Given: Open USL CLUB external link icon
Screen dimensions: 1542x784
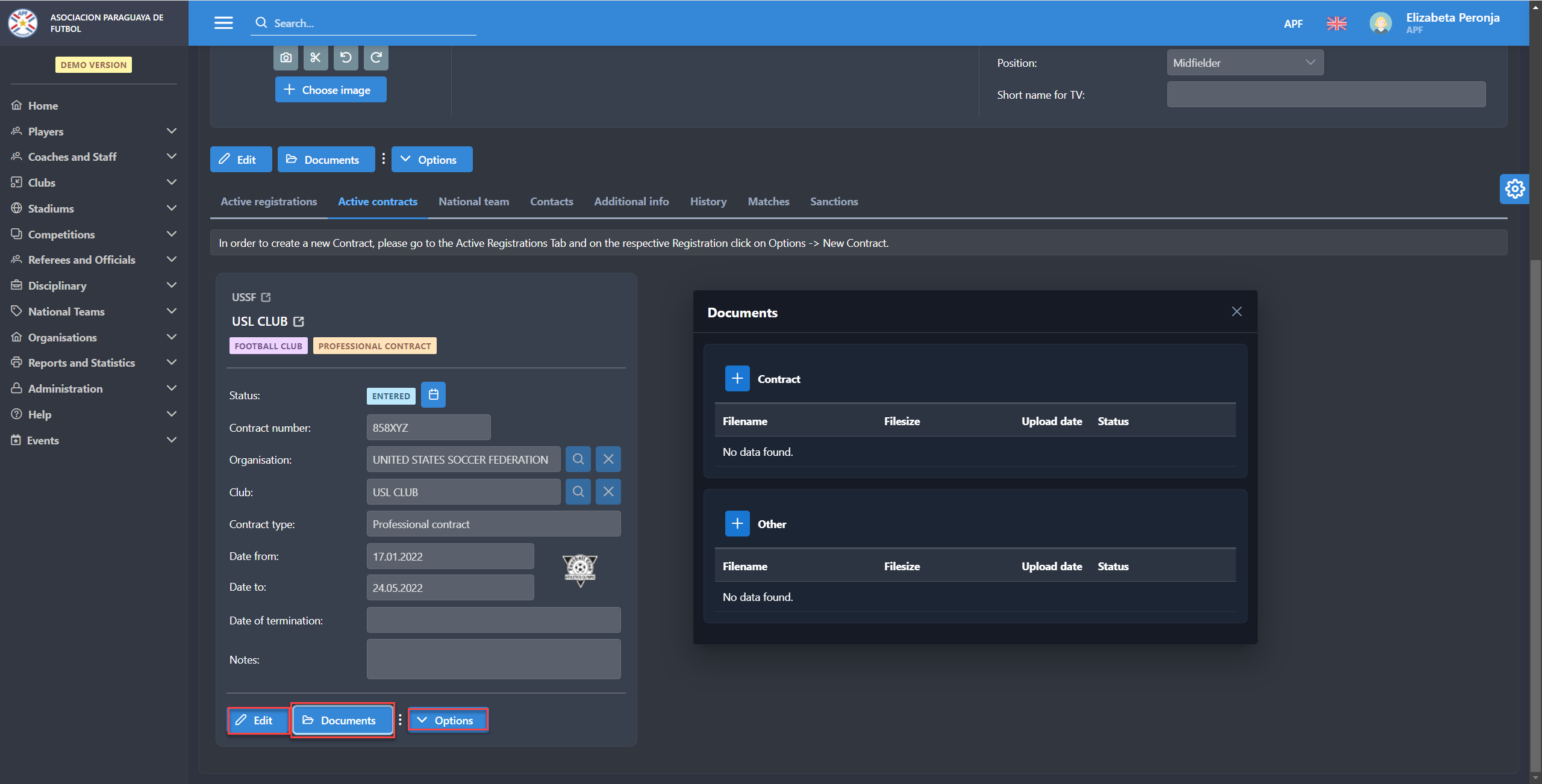Looking at the screenshot, I should [299, 322].
